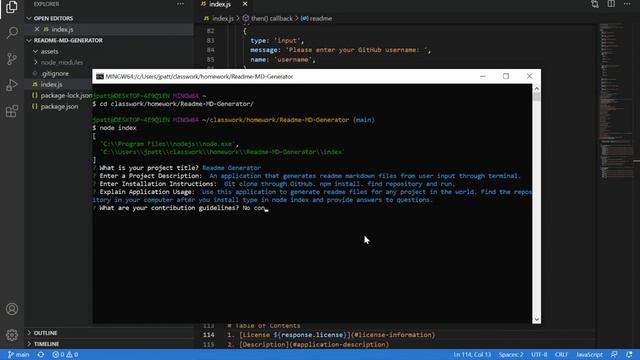
Task: Open changes icon in the editor title bar
Action: (595, 4)
